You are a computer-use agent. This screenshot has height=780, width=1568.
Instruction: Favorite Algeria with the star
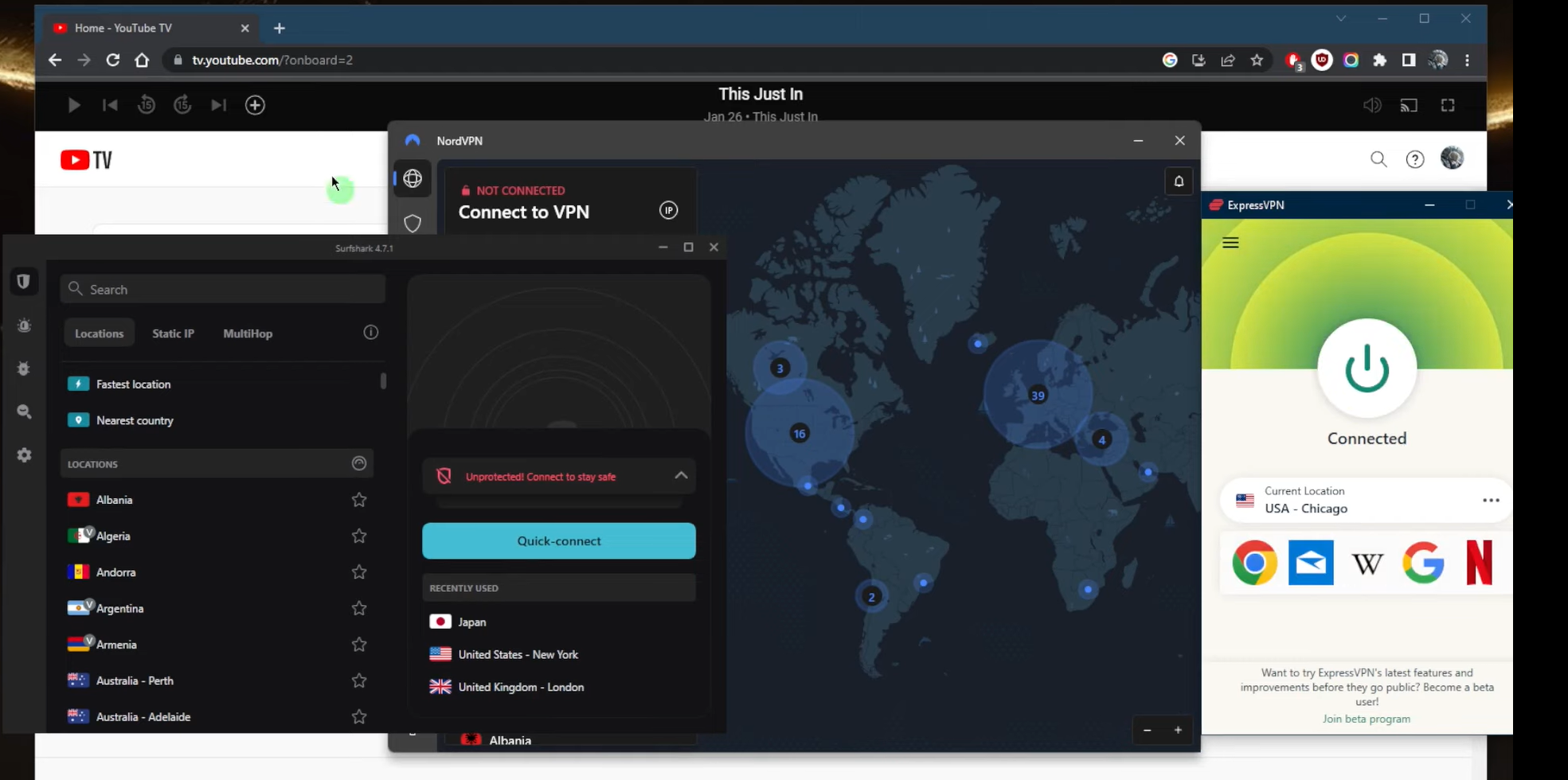[x=359, y=536]
